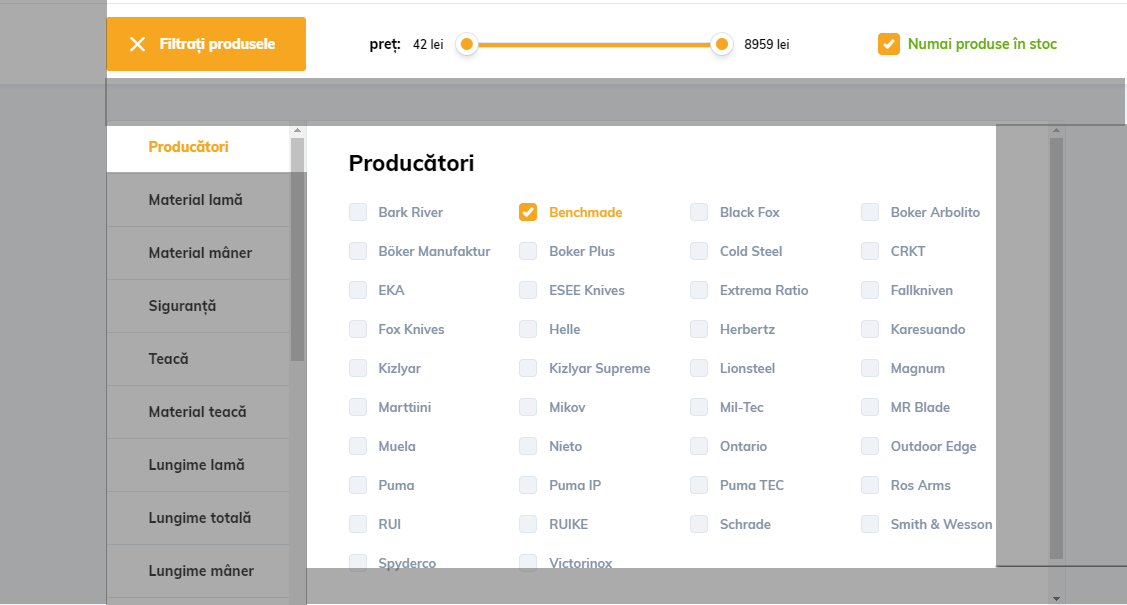Screen dimensions: 1127x605
Task: Check the RUIKE checkbox
Action: pyautogui.click(x=528, y=524)
